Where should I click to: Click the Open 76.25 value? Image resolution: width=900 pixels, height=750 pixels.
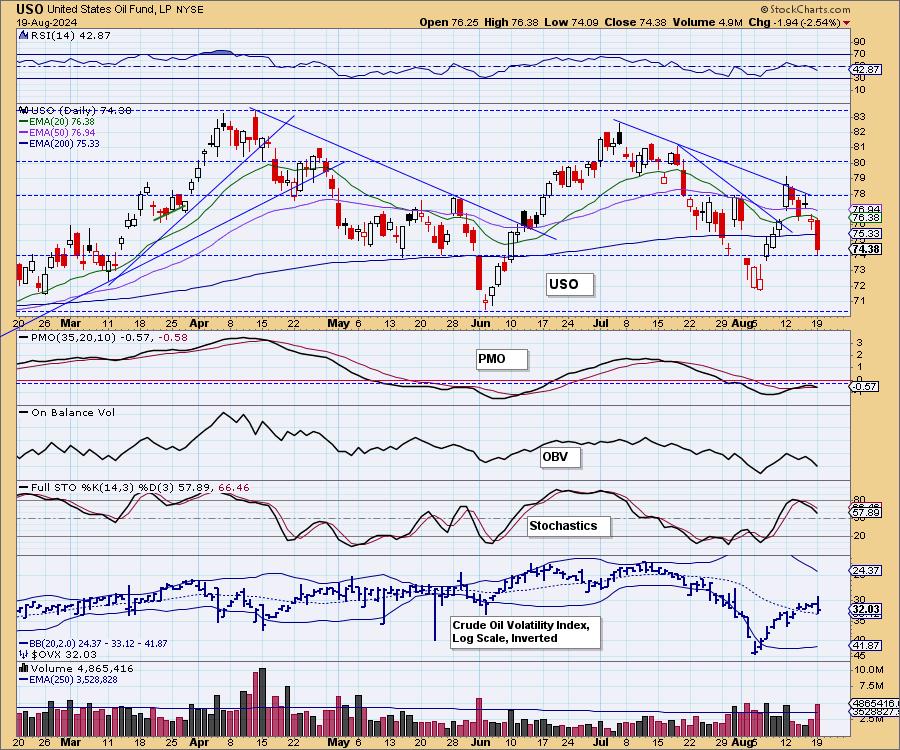pyautogui.click(x=449, y=22)
